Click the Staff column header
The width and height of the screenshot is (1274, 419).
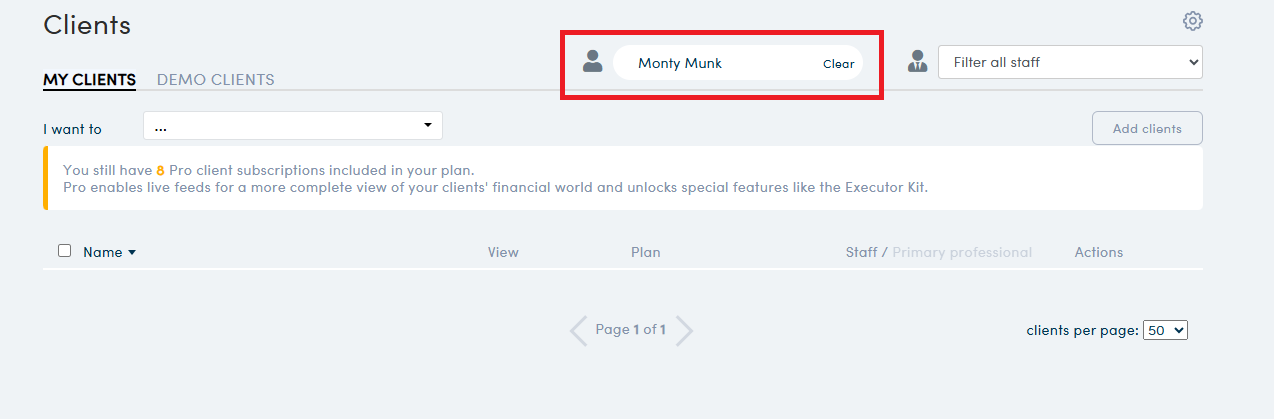[x=861, y=252]
